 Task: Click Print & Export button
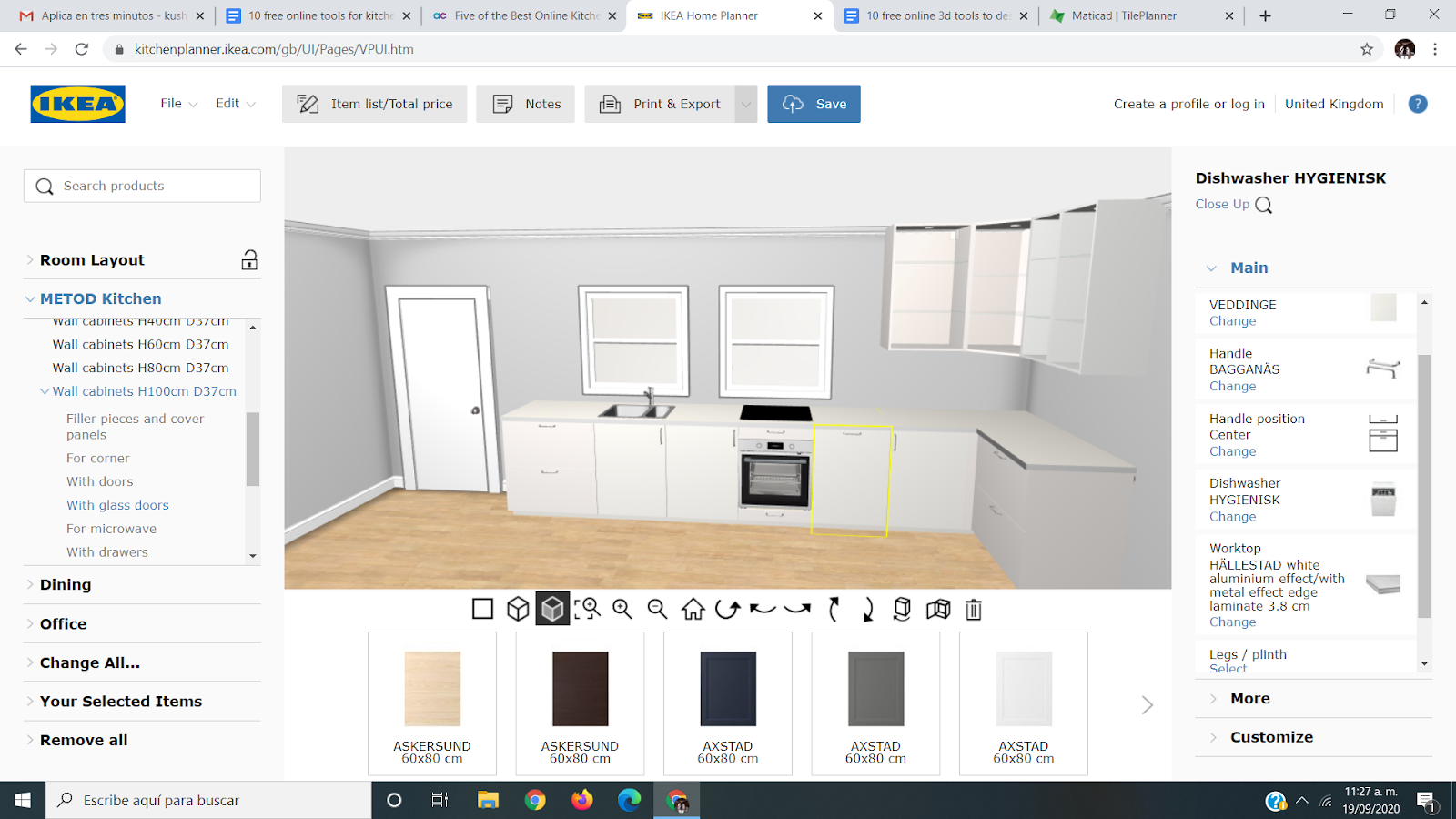click(660, 104)
